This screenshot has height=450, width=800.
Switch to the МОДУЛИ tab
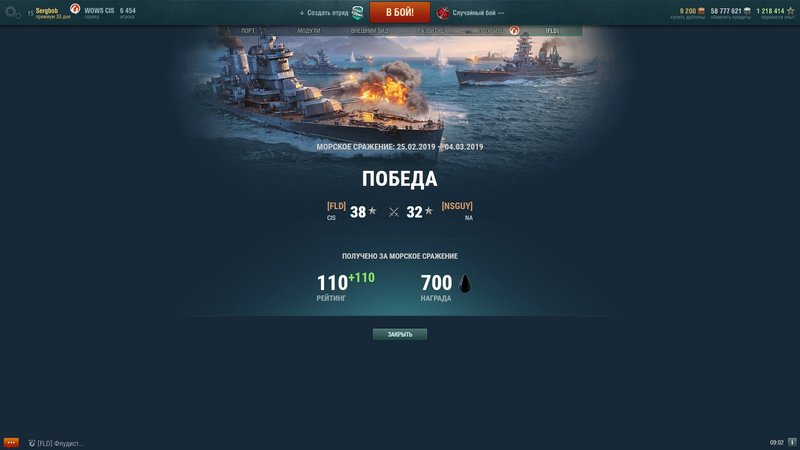pos(309,31)
